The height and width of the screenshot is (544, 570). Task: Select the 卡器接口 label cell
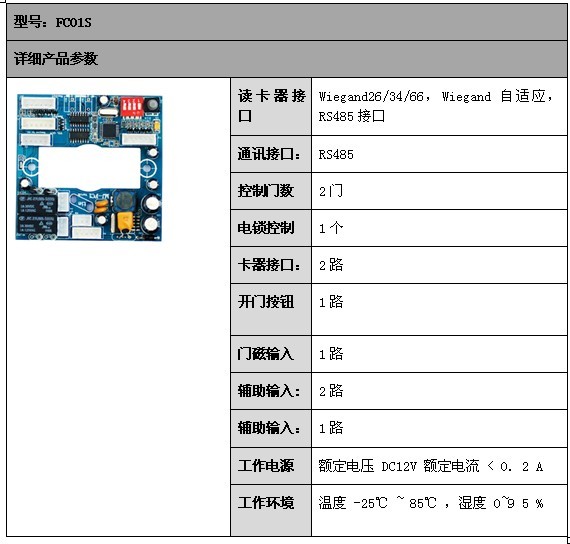pyautogui.click(x=271, y=265)
